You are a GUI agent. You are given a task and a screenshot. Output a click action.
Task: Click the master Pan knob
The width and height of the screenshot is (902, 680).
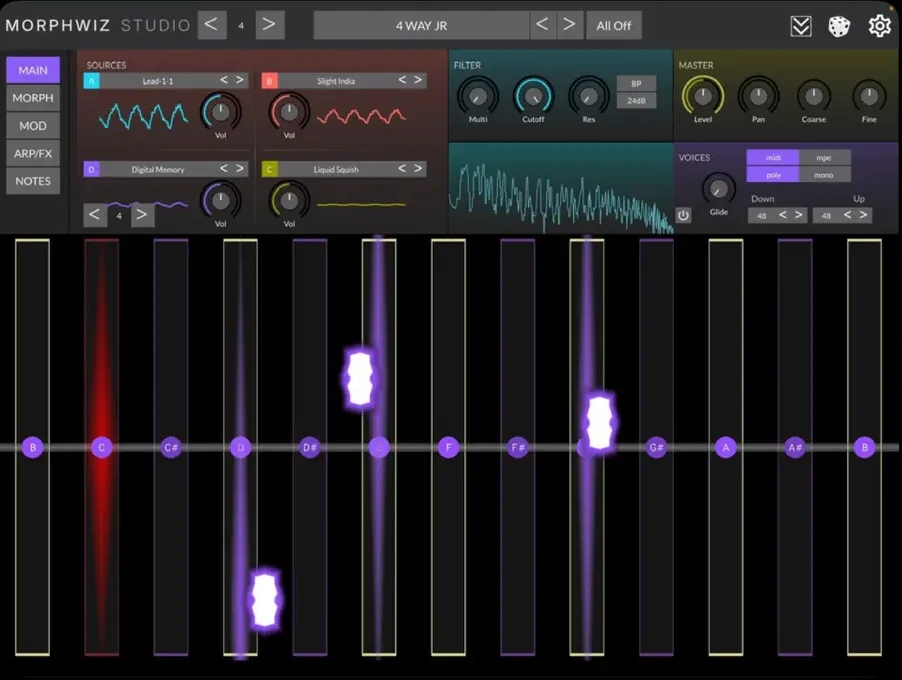[x=758, y=95]
